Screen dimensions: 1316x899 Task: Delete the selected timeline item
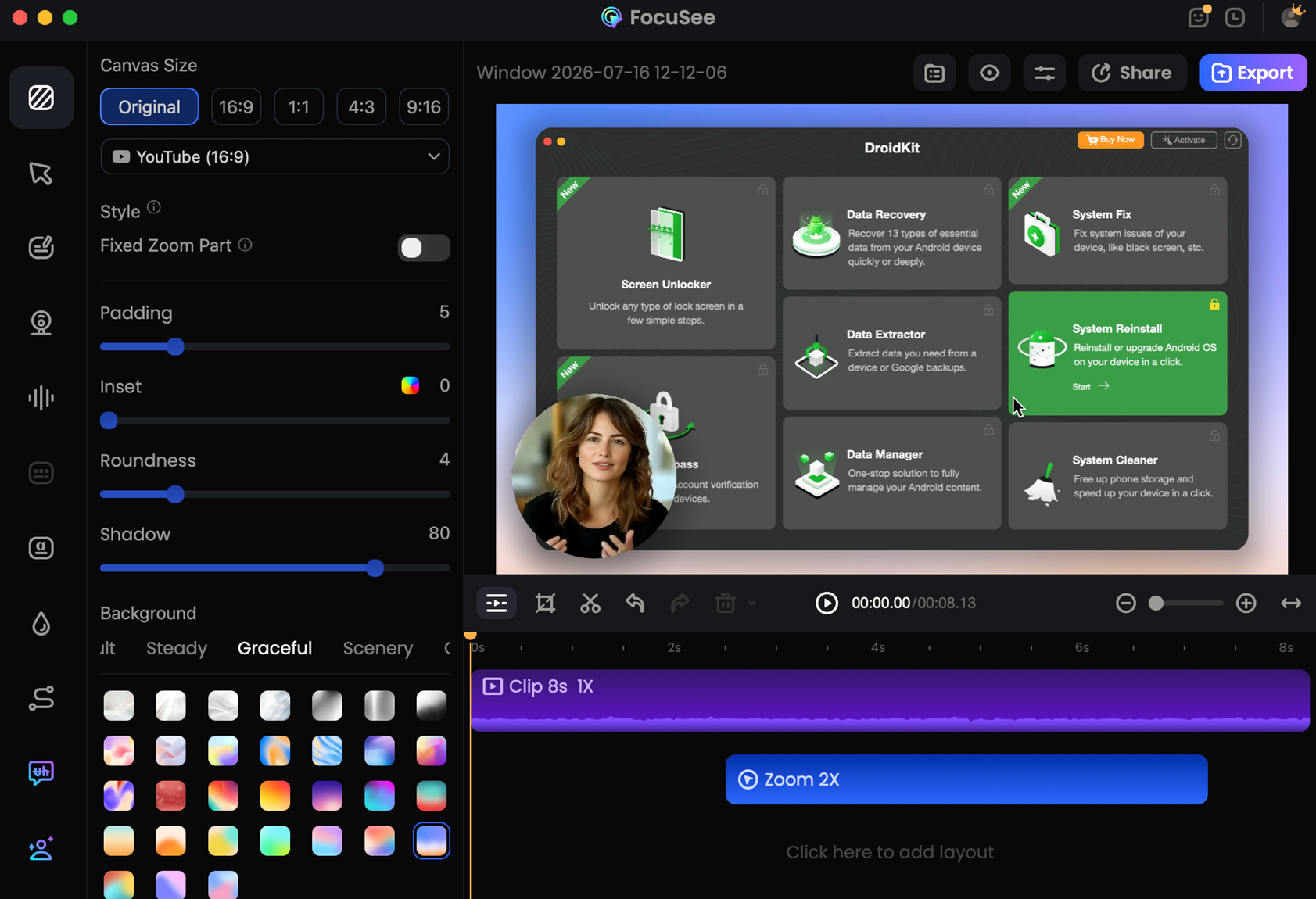click(725, 603)
